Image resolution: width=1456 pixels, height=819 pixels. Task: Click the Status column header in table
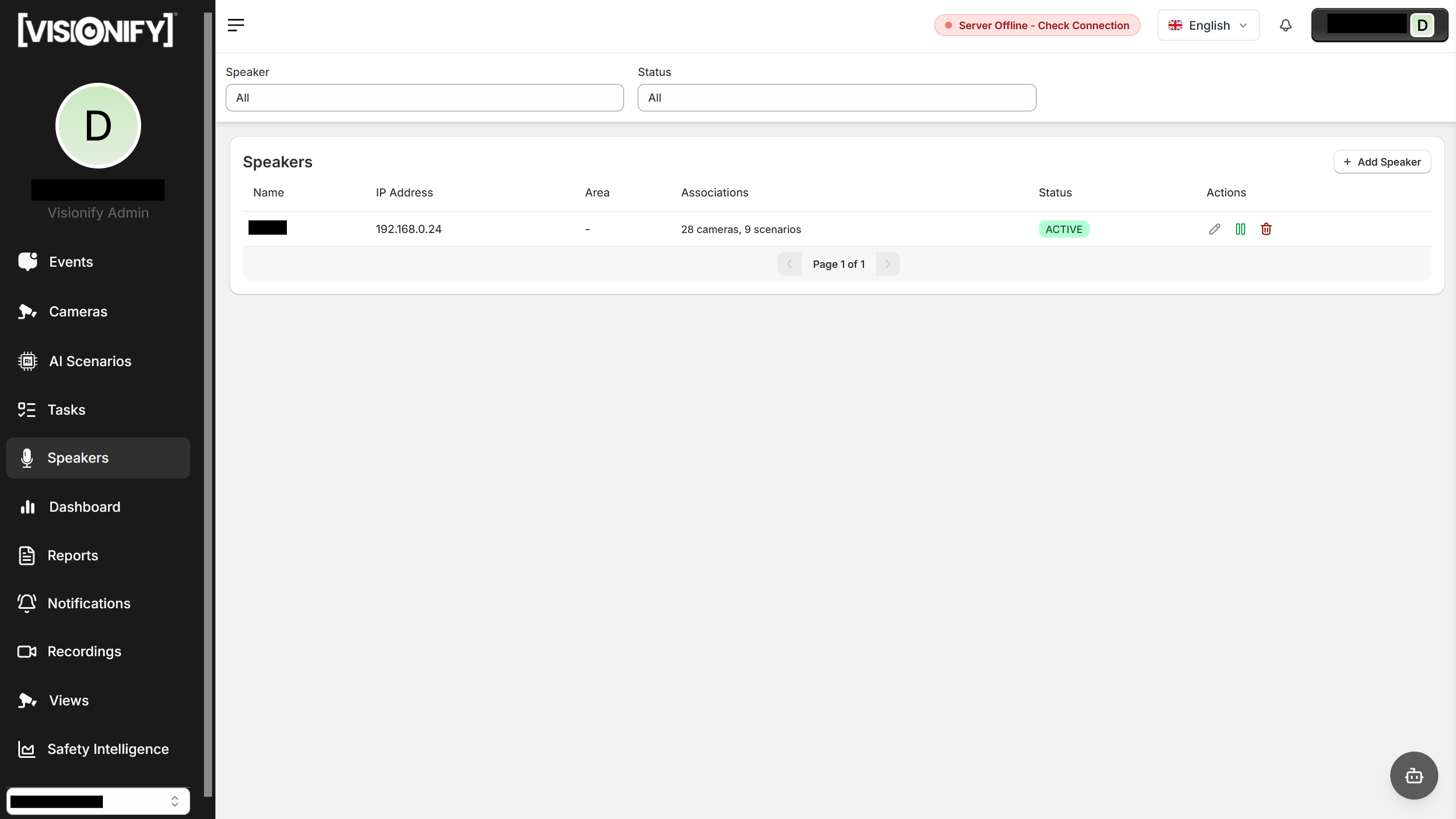click(1055, 192)
